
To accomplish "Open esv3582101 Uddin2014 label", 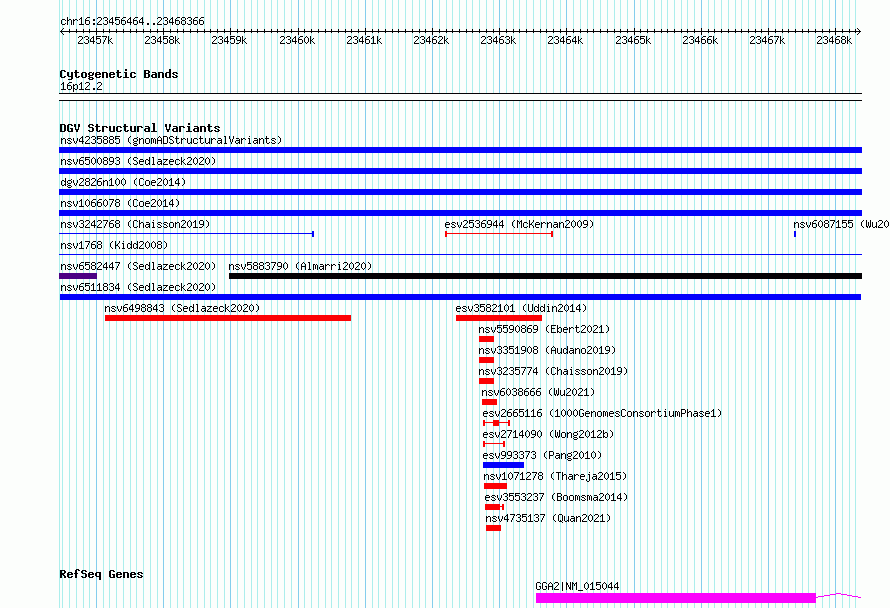I will [521, 308].
